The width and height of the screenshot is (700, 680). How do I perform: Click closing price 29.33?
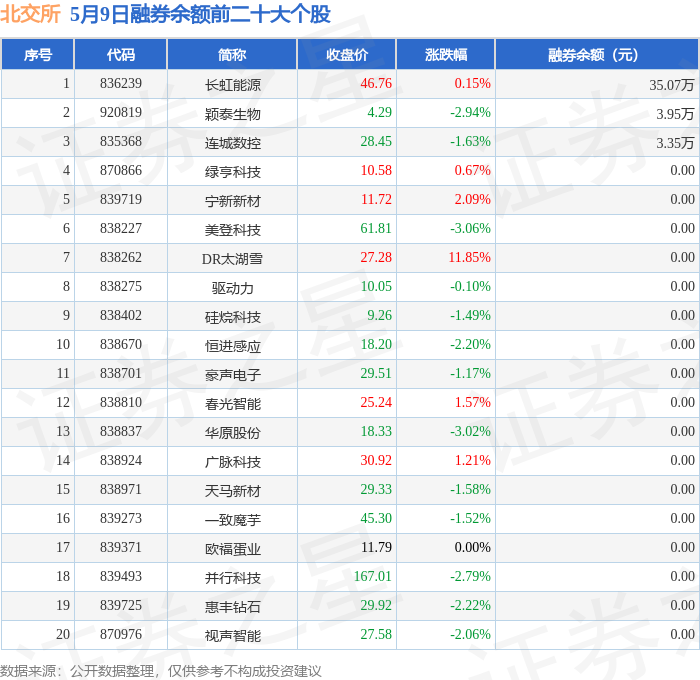(x=376, y=490)
